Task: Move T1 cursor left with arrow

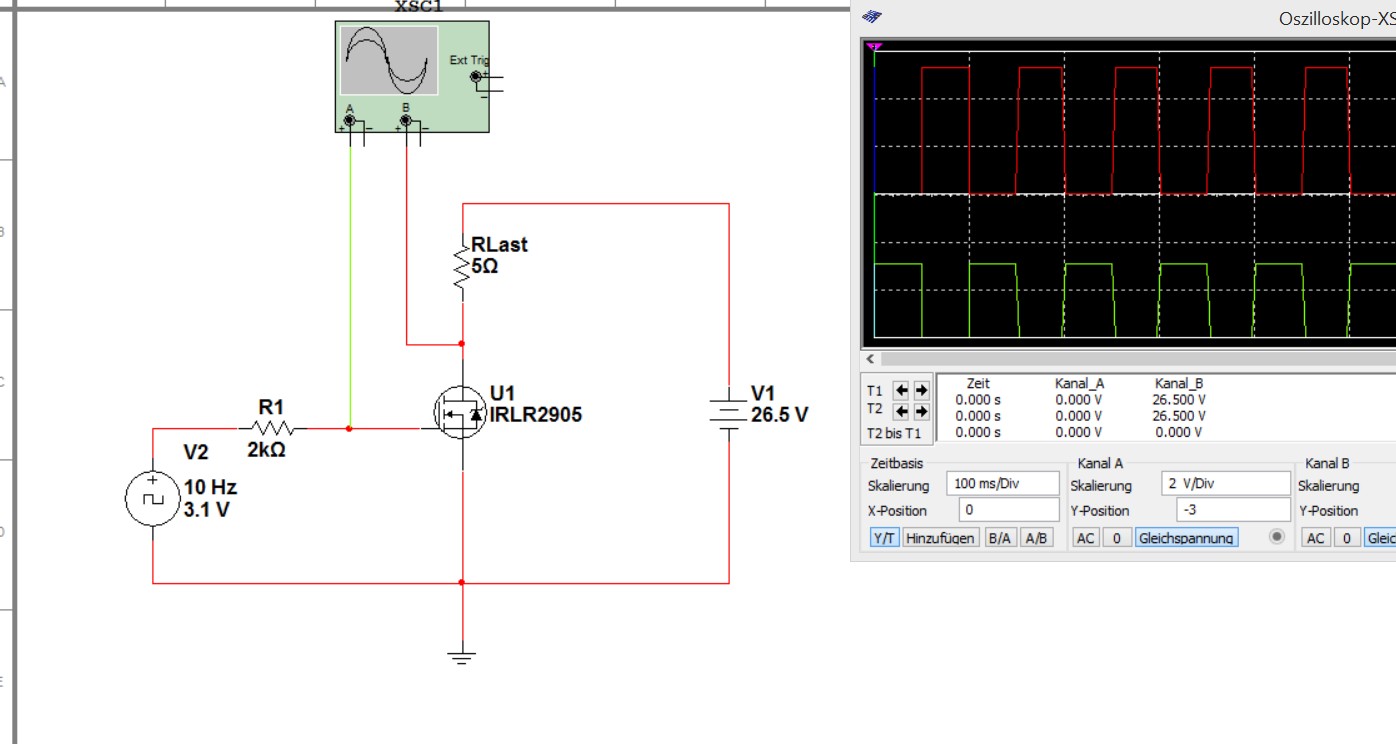Action: 901,390
